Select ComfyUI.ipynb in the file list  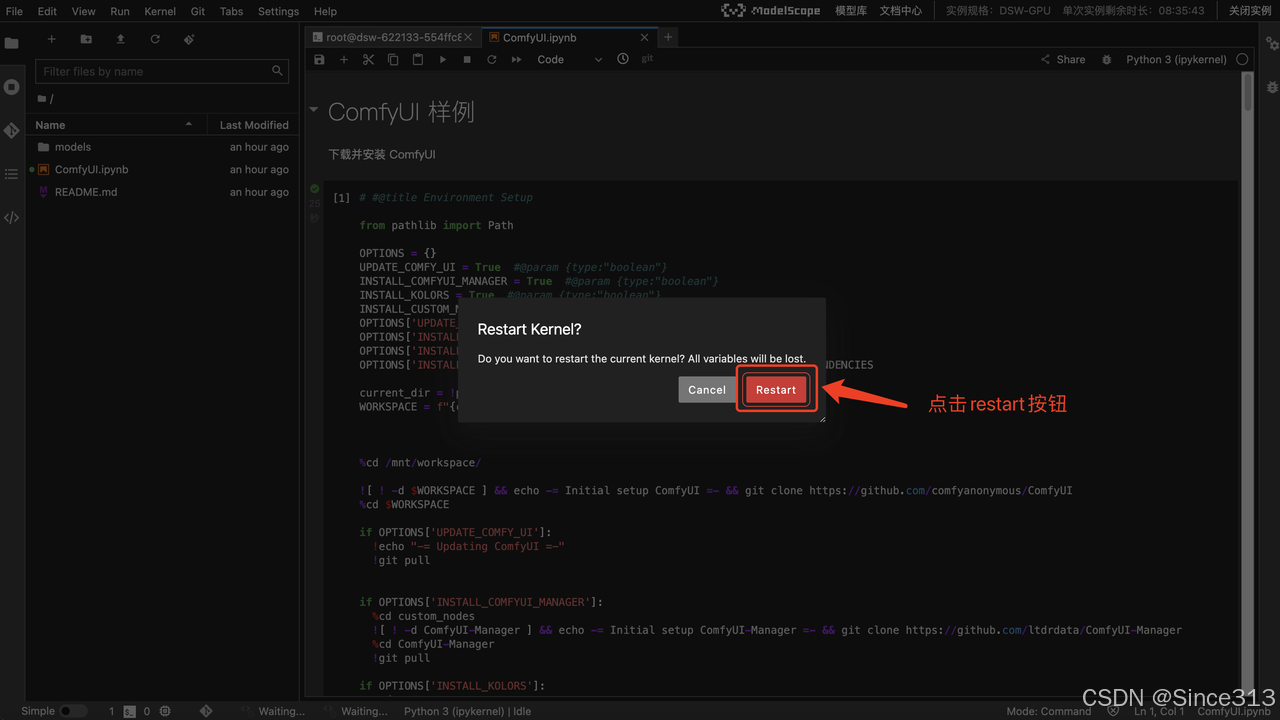click(162, 170)
